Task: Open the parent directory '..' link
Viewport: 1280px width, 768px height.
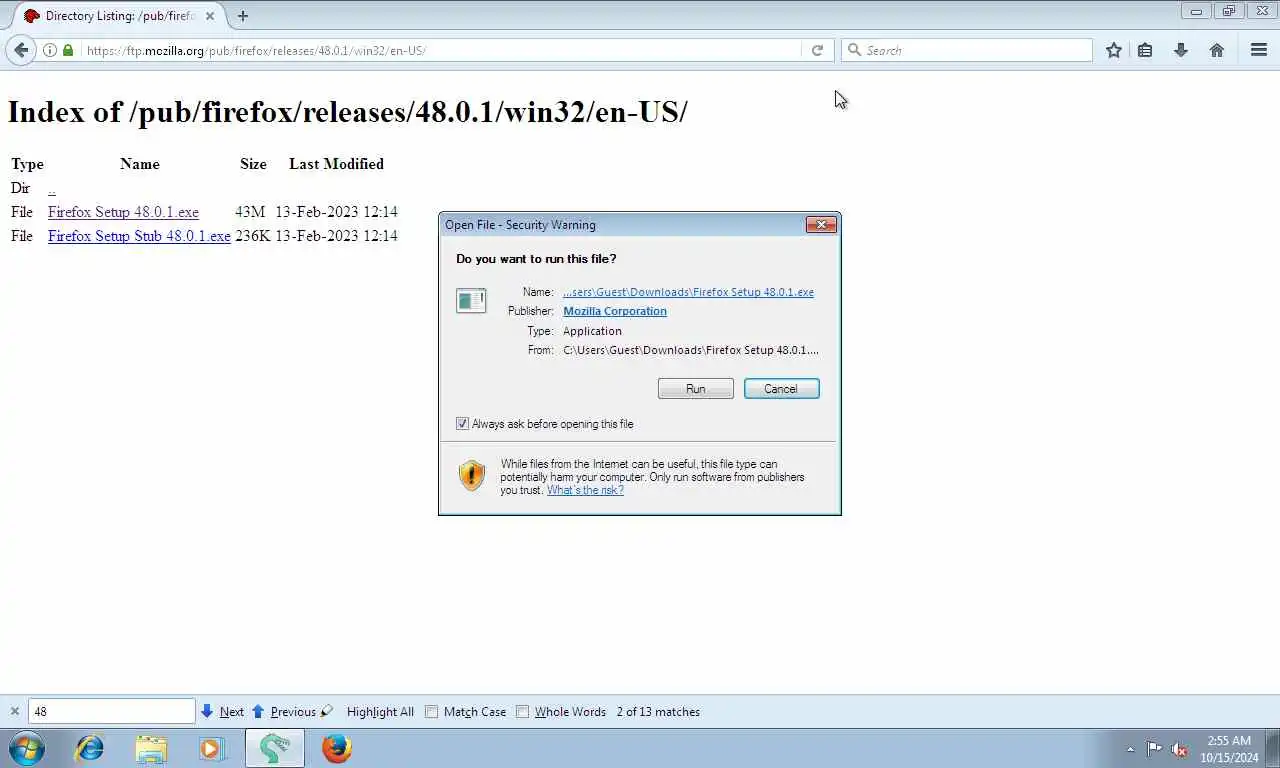Action: click(52, 188)
